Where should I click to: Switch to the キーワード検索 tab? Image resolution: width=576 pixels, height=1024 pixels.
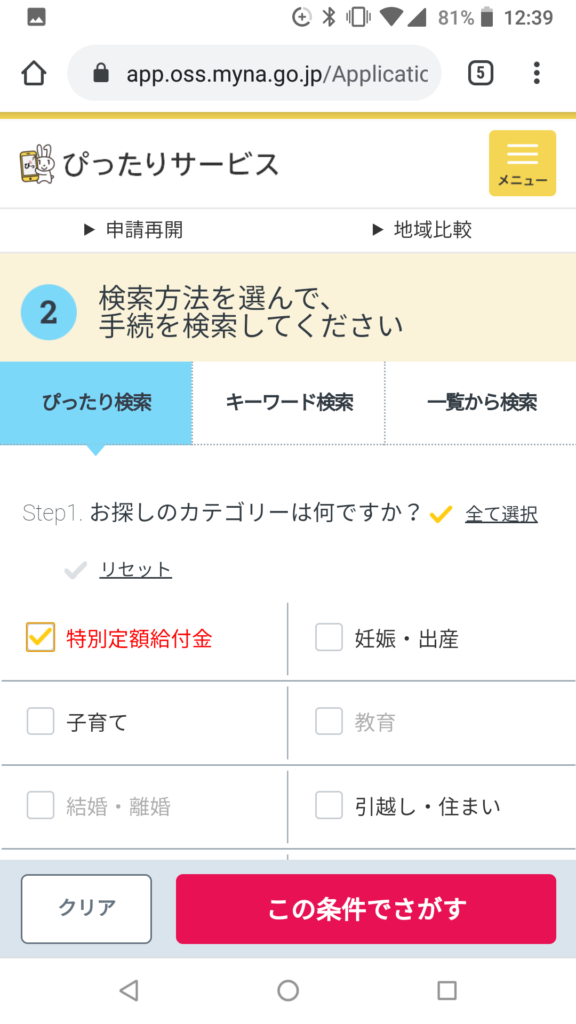(x=289, y=403)
